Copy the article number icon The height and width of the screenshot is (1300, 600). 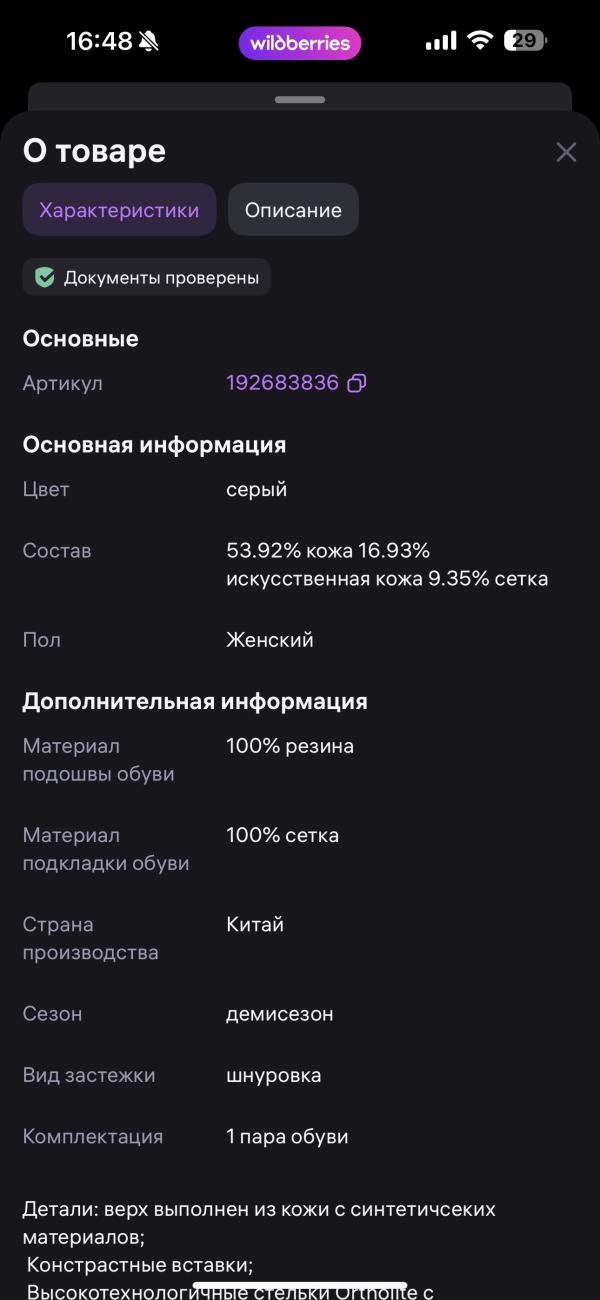pyautogui.click(x=357, y=383)
